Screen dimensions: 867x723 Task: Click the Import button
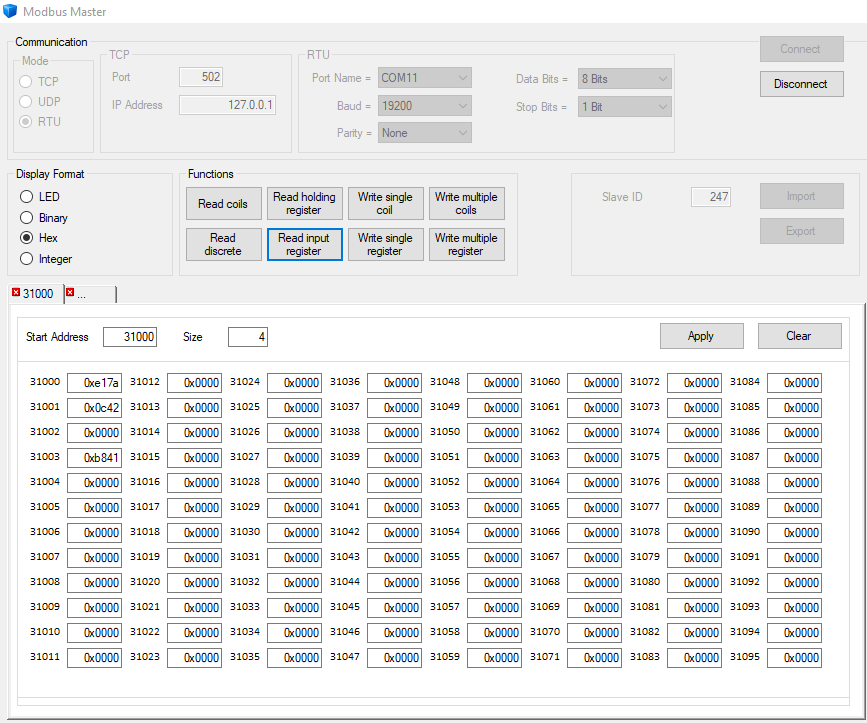[801, 196]
